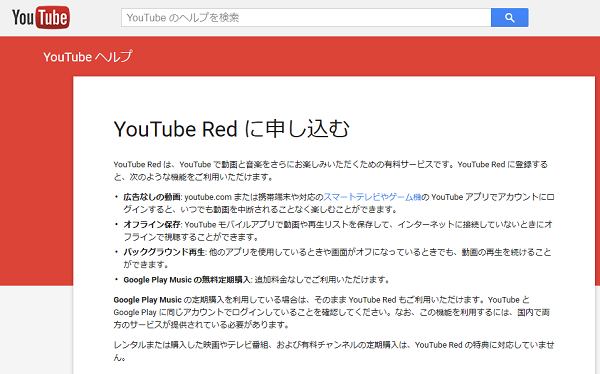Viewport: 600px width, 374px height.
Task: Click the bold text バックグラウンド再生
Action: point(165,252)
